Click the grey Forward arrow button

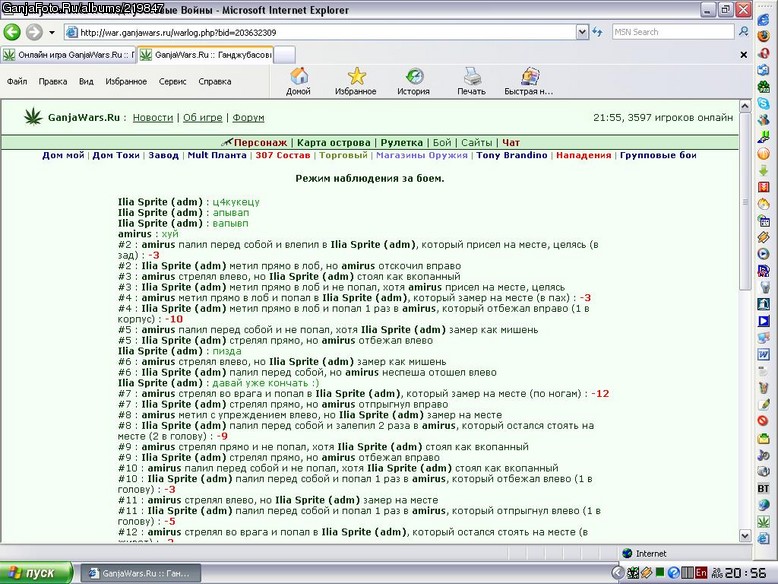pyautogui.click(x=34, y=32)
